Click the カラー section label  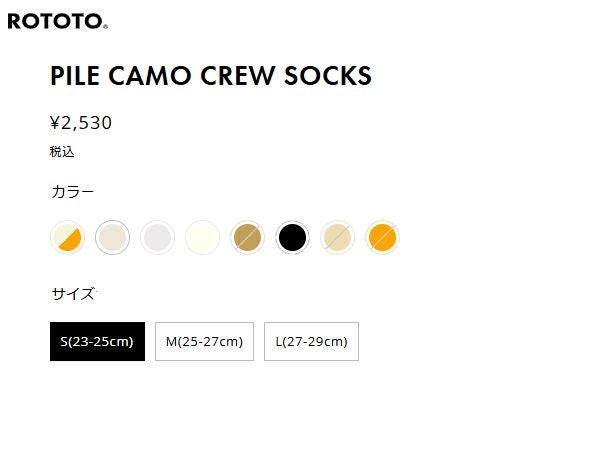tap(72, 191)
